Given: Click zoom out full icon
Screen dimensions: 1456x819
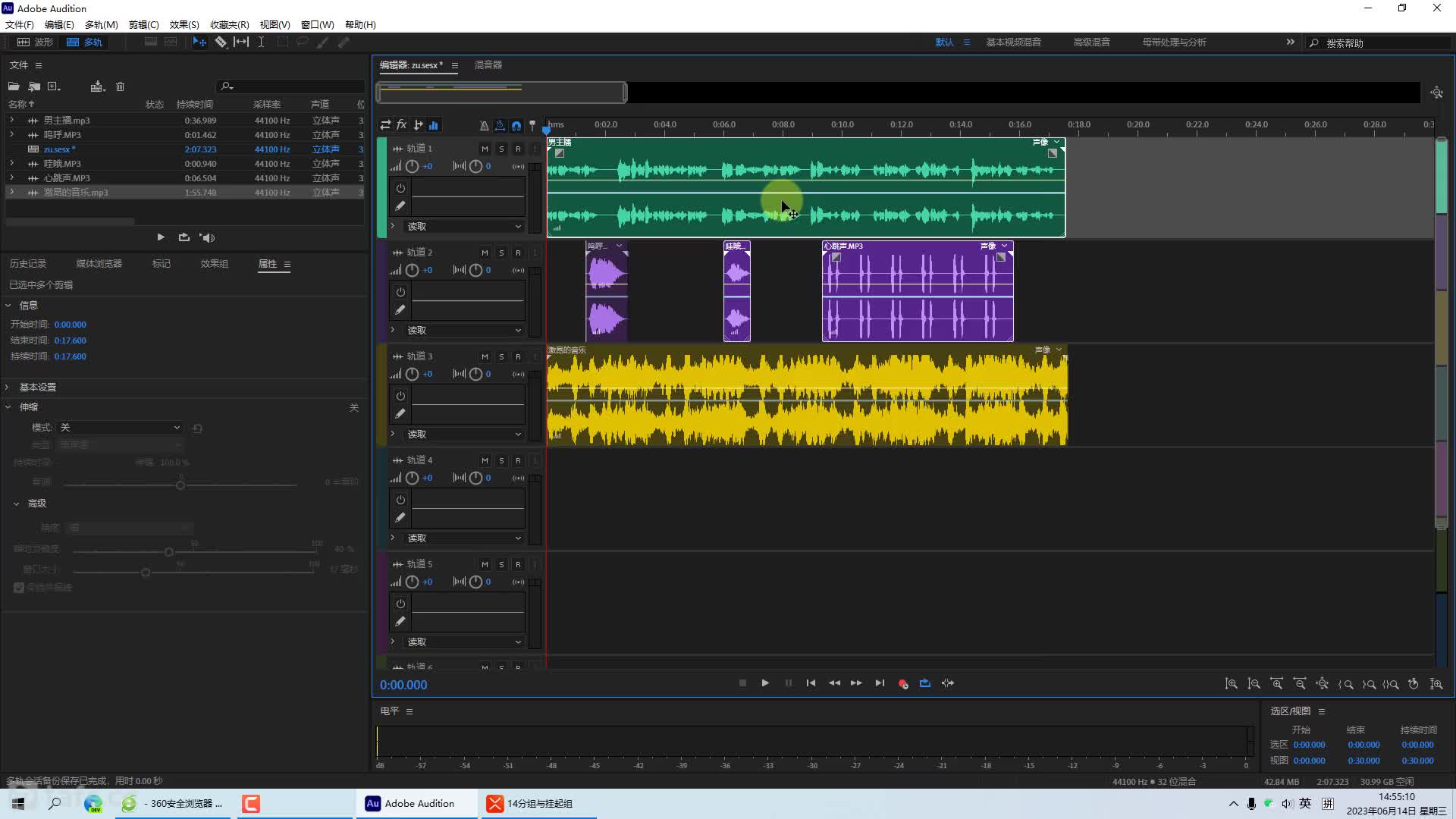Looking at the screenshot, I should point(1322,684).
